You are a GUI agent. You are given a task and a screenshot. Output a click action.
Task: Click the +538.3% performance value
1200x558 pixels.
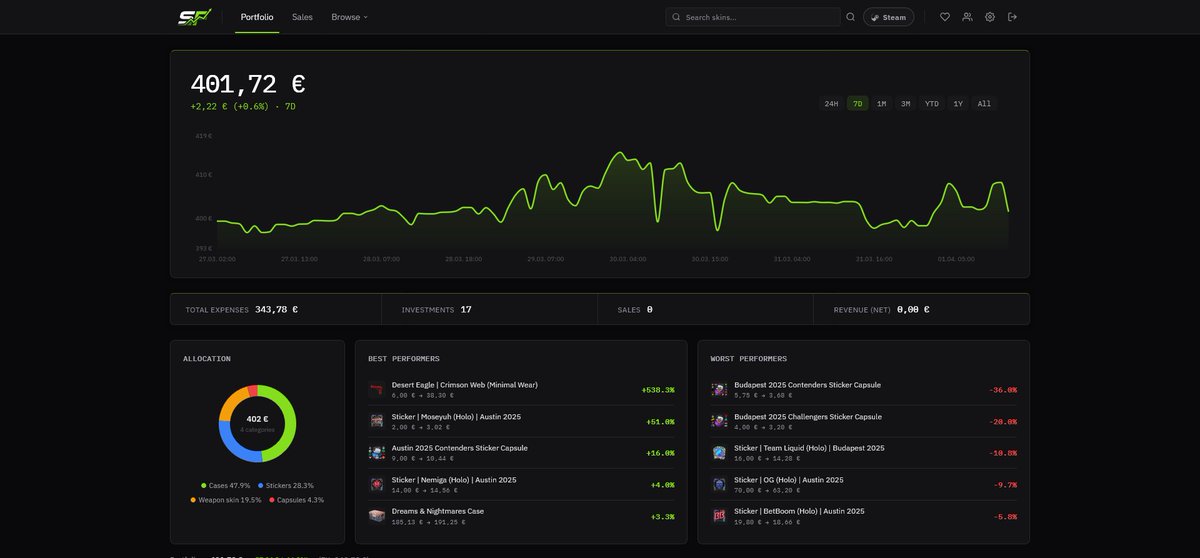(x=658, y=390)
